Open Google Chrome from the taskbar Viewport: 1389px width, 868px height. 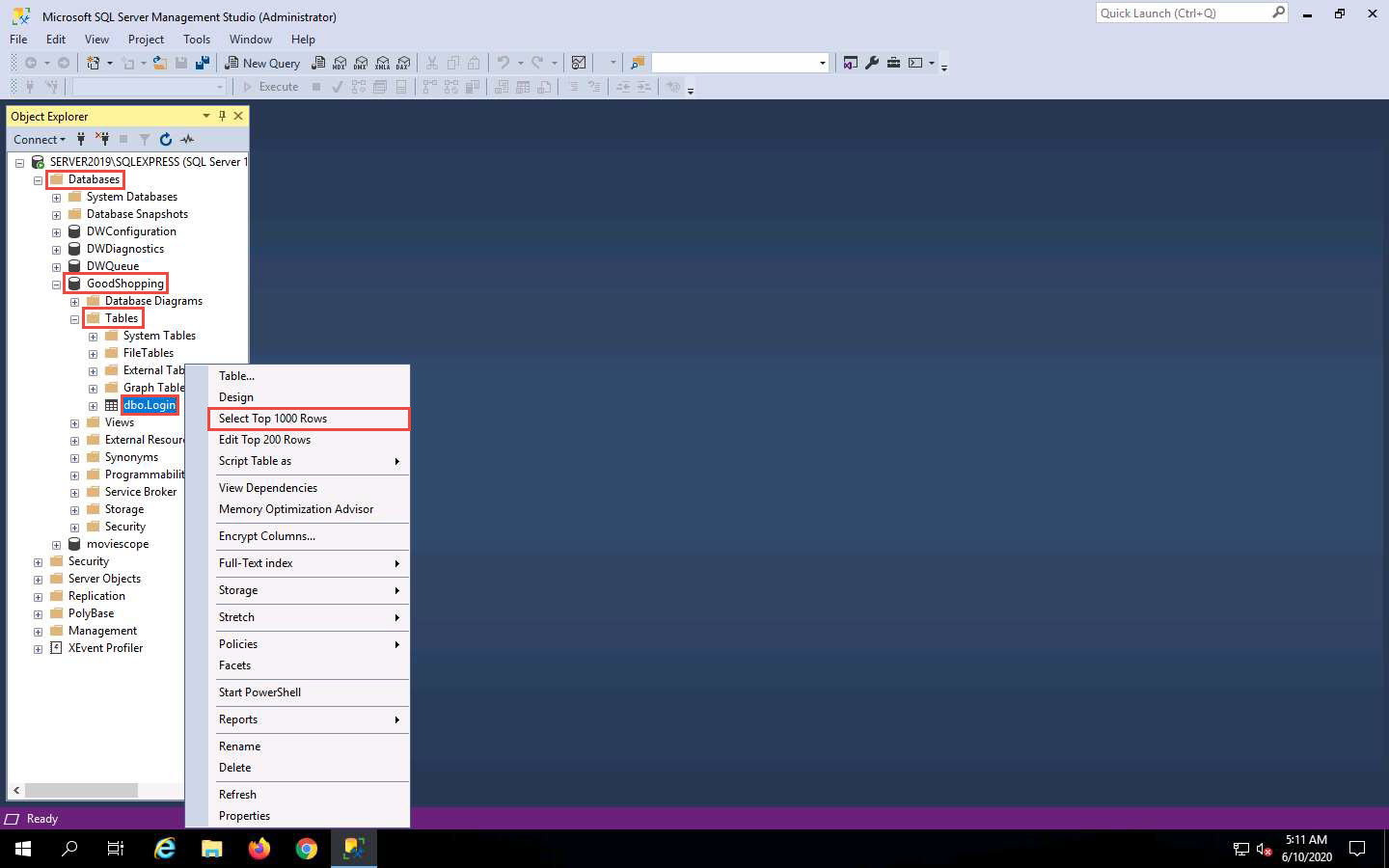(x=307, y=849)
